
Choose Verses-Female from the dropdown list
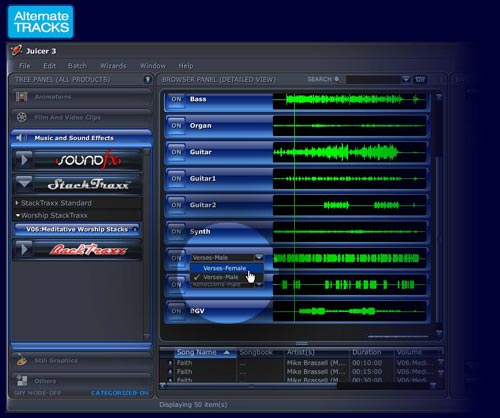(227, 268)
